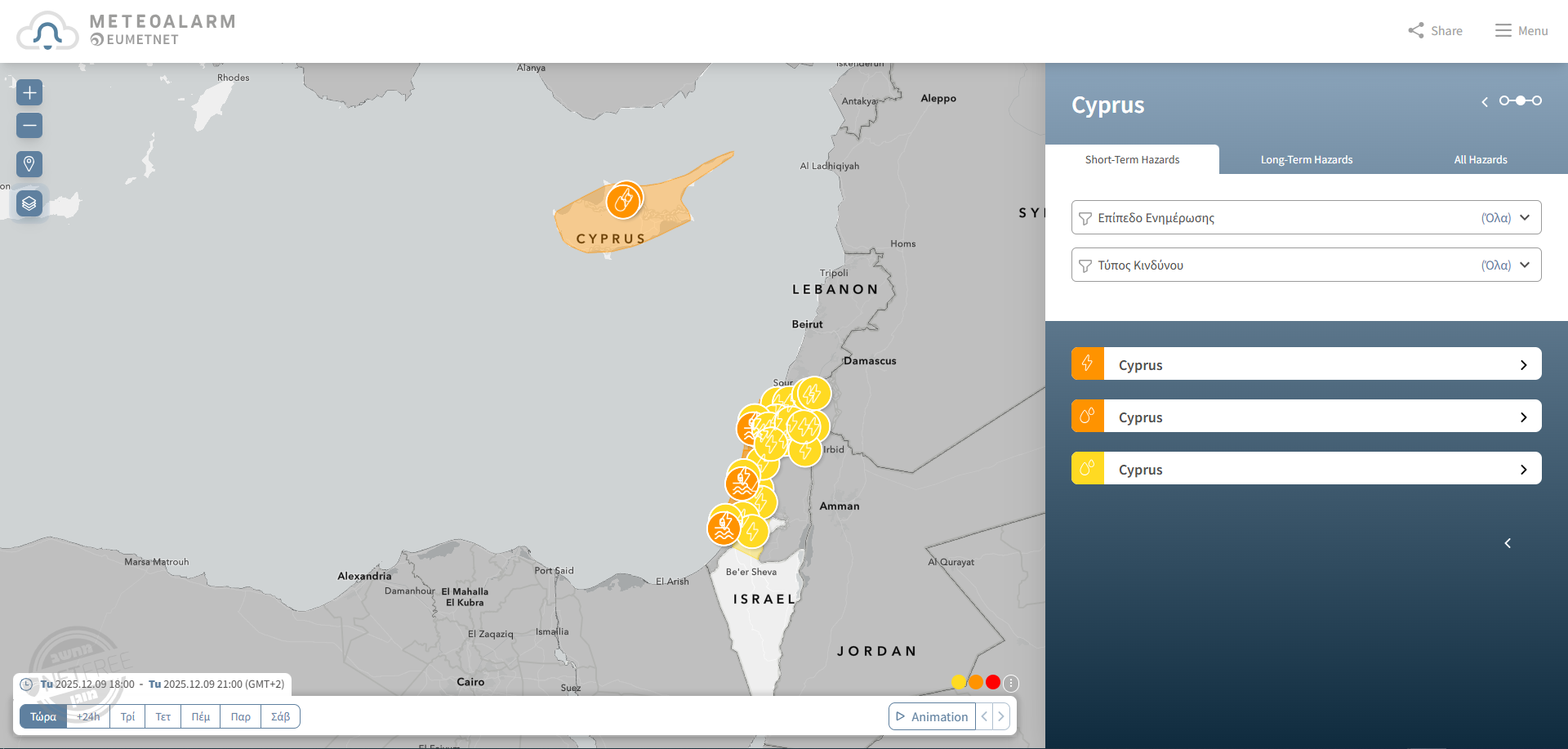Viewport: 1568px width, 749px height.
Task: Play the Animation button
Action: tap(932, 716)
